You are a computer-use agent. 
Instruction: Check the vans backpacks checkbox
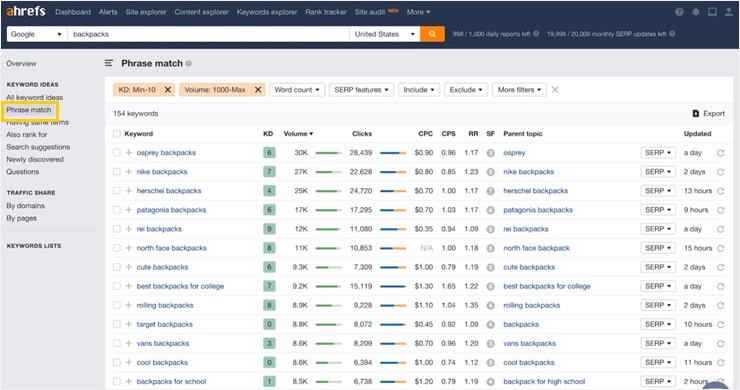pyautogui.click(x=117, y=343)
